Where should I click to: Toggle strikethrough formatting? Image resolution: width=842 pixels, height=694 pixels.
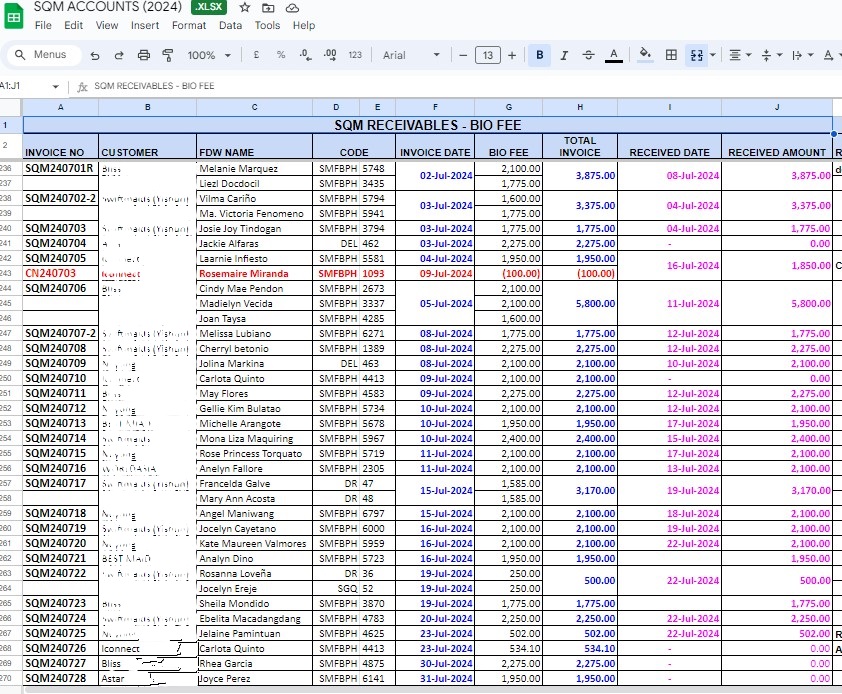point(588,55)
